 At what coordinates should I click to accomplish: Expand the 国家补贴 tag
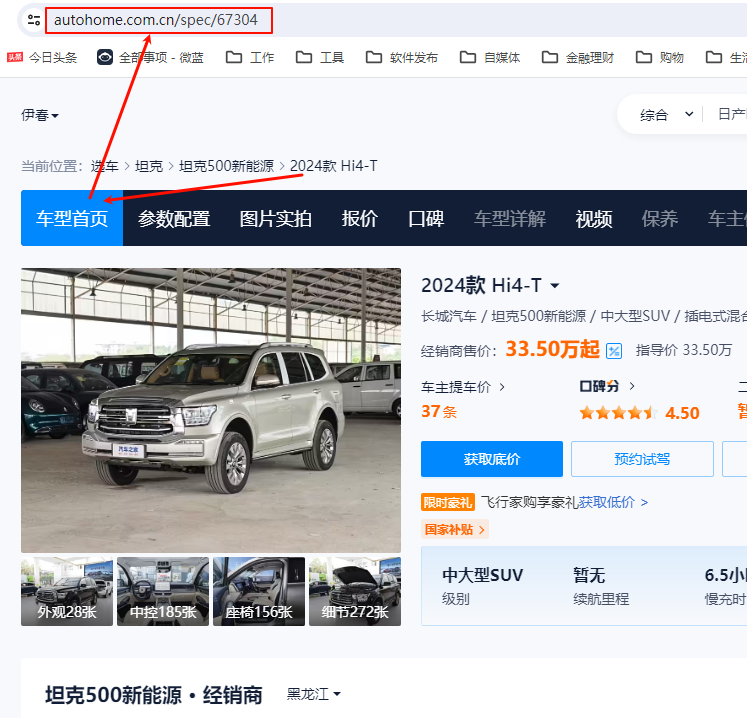454,529
